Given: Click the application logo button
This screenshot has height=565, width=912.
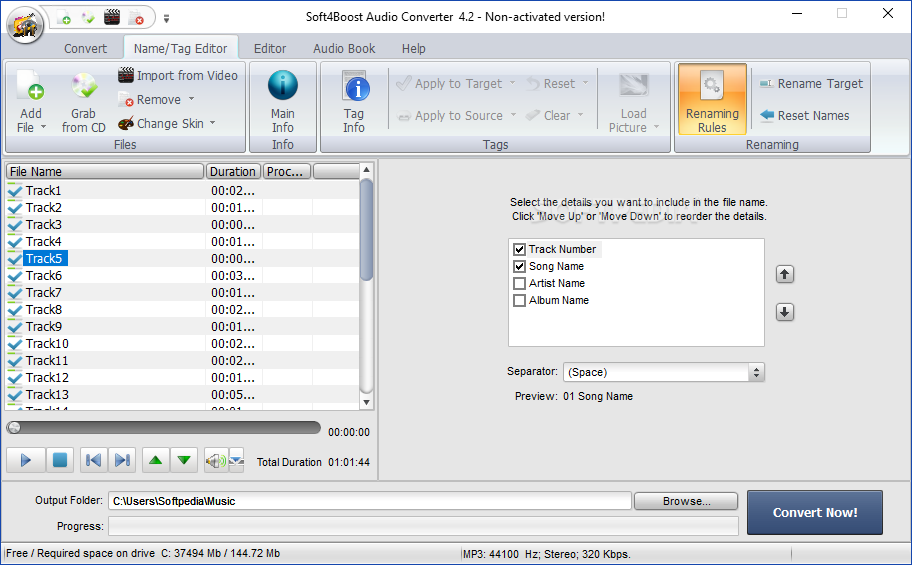Looking at the screenshot, I should (x=25, y=25).
